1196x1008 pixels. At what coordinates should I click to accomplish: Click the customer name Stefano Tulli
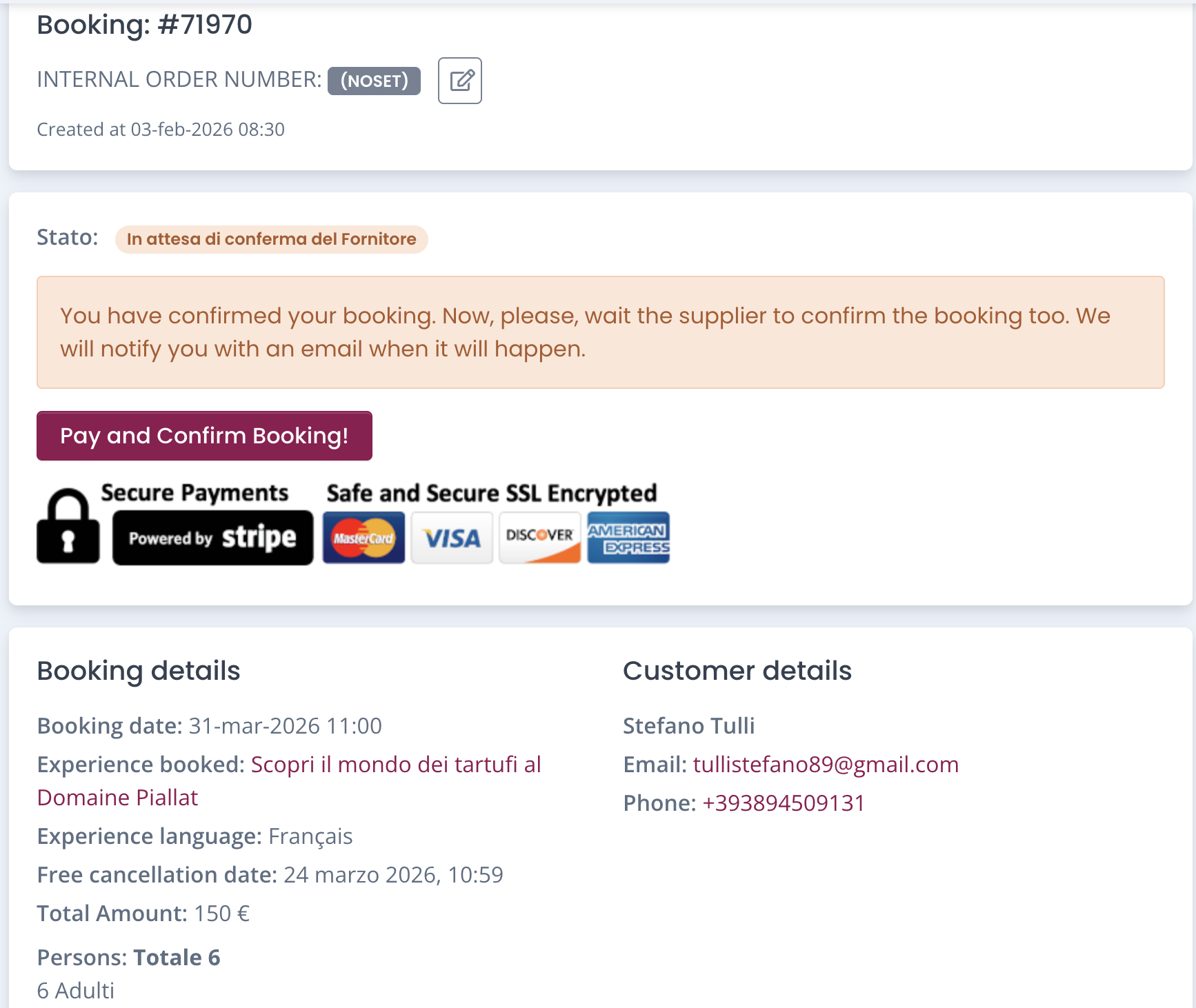688,726
